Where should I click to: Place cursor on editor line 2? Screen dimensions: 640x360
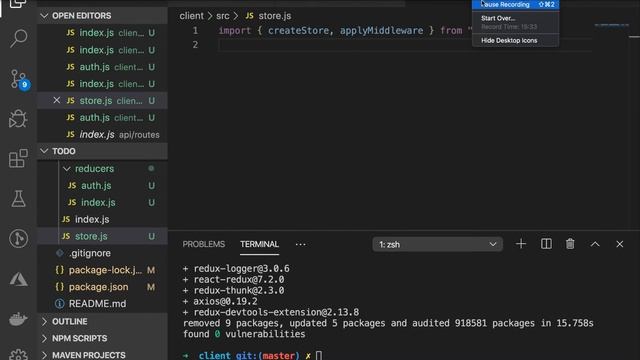coord(404,45)
